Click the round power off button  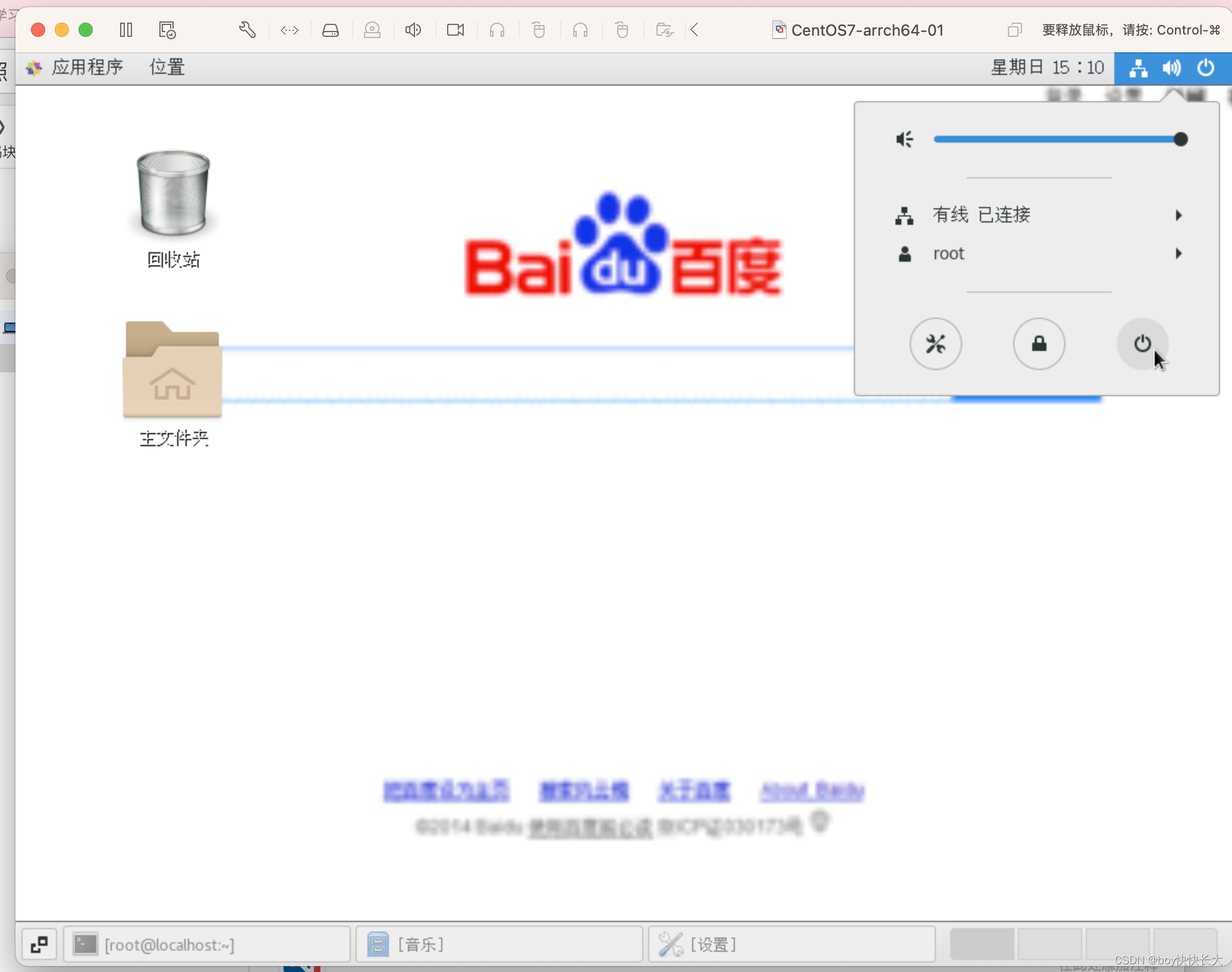click(1142, 344)
